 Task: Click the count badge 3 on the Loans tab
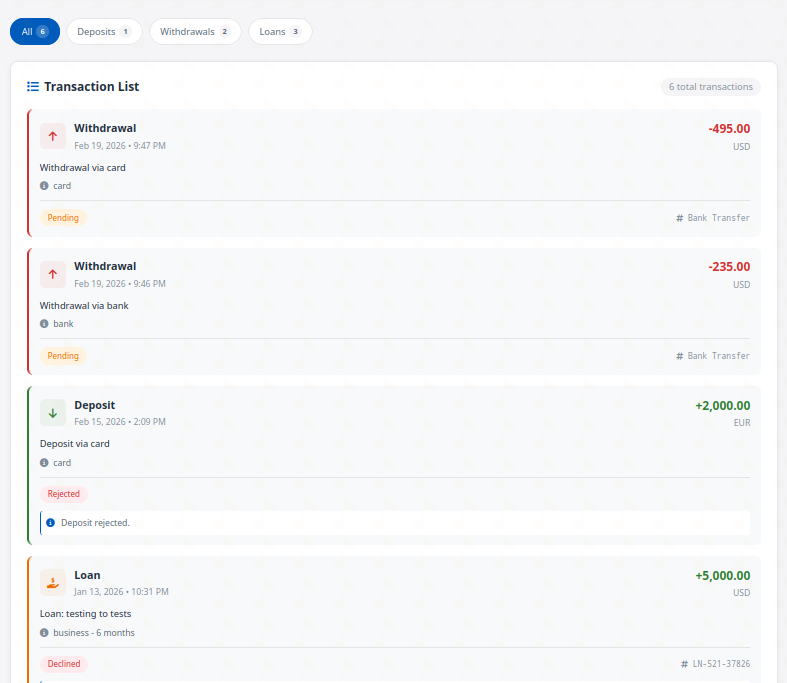296,32
